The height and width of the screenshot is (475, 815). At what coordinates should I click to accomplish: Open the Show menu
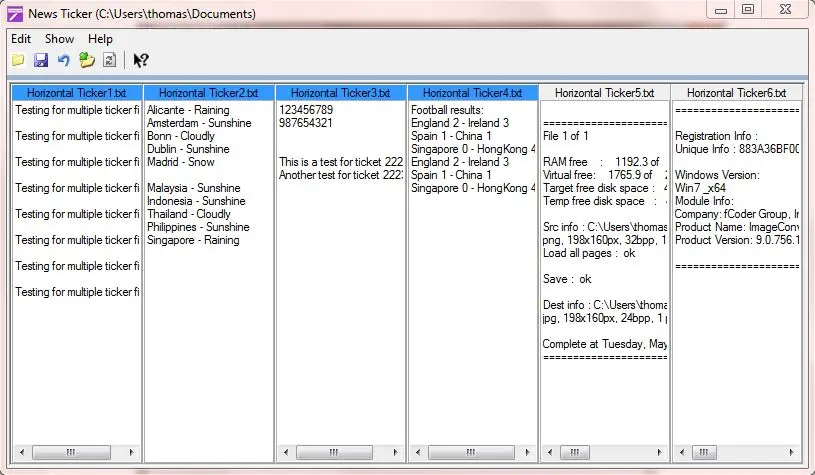pyautogui.click(x=59, y=39)
